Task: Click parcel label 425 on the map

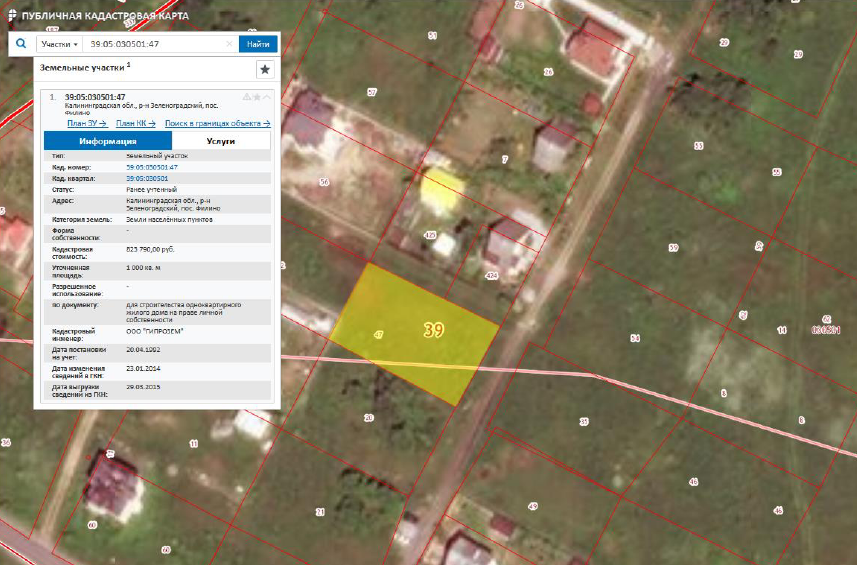Action: tap(431, 235)
